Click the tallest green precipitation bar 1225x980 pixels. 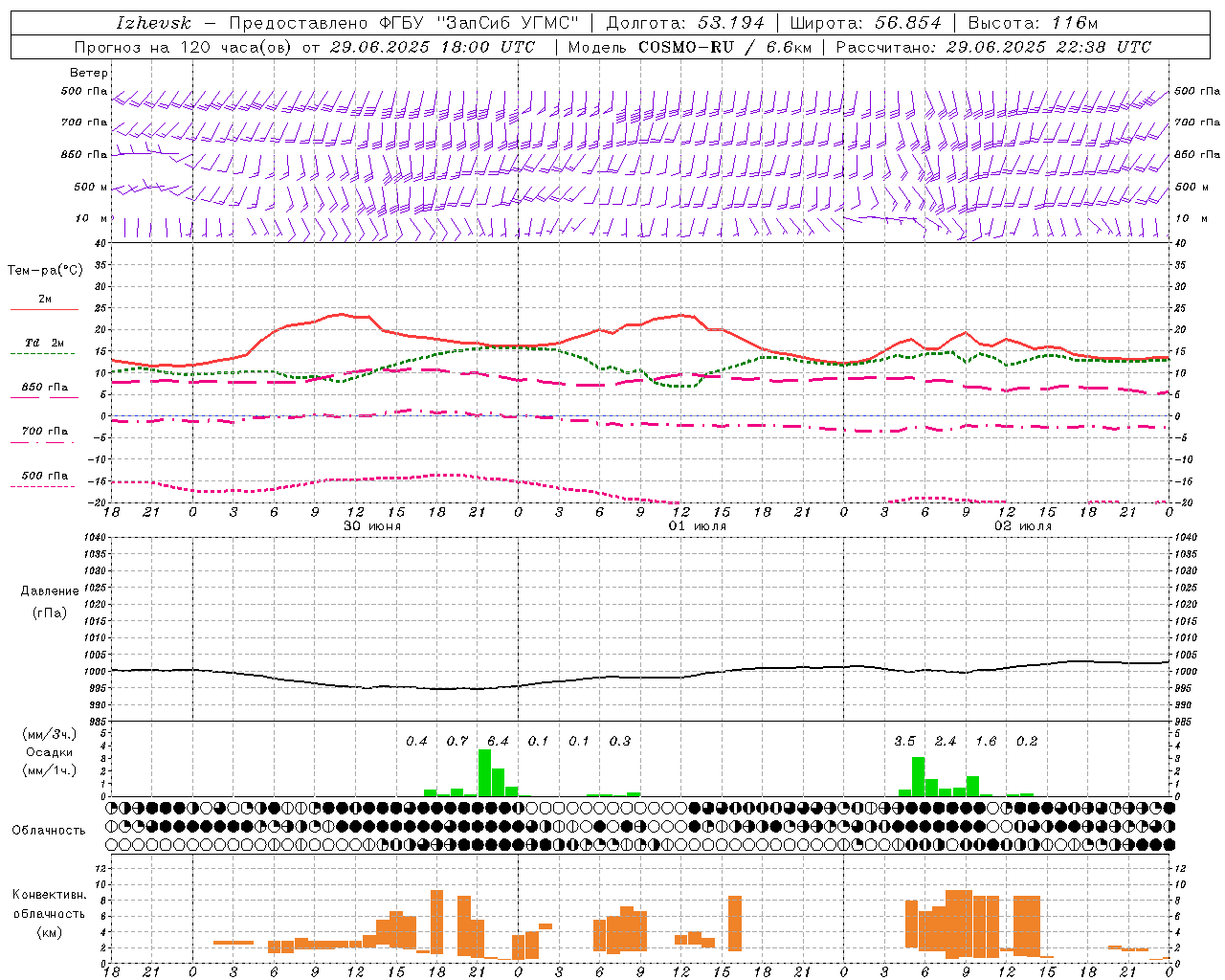[x=484, y=773]
